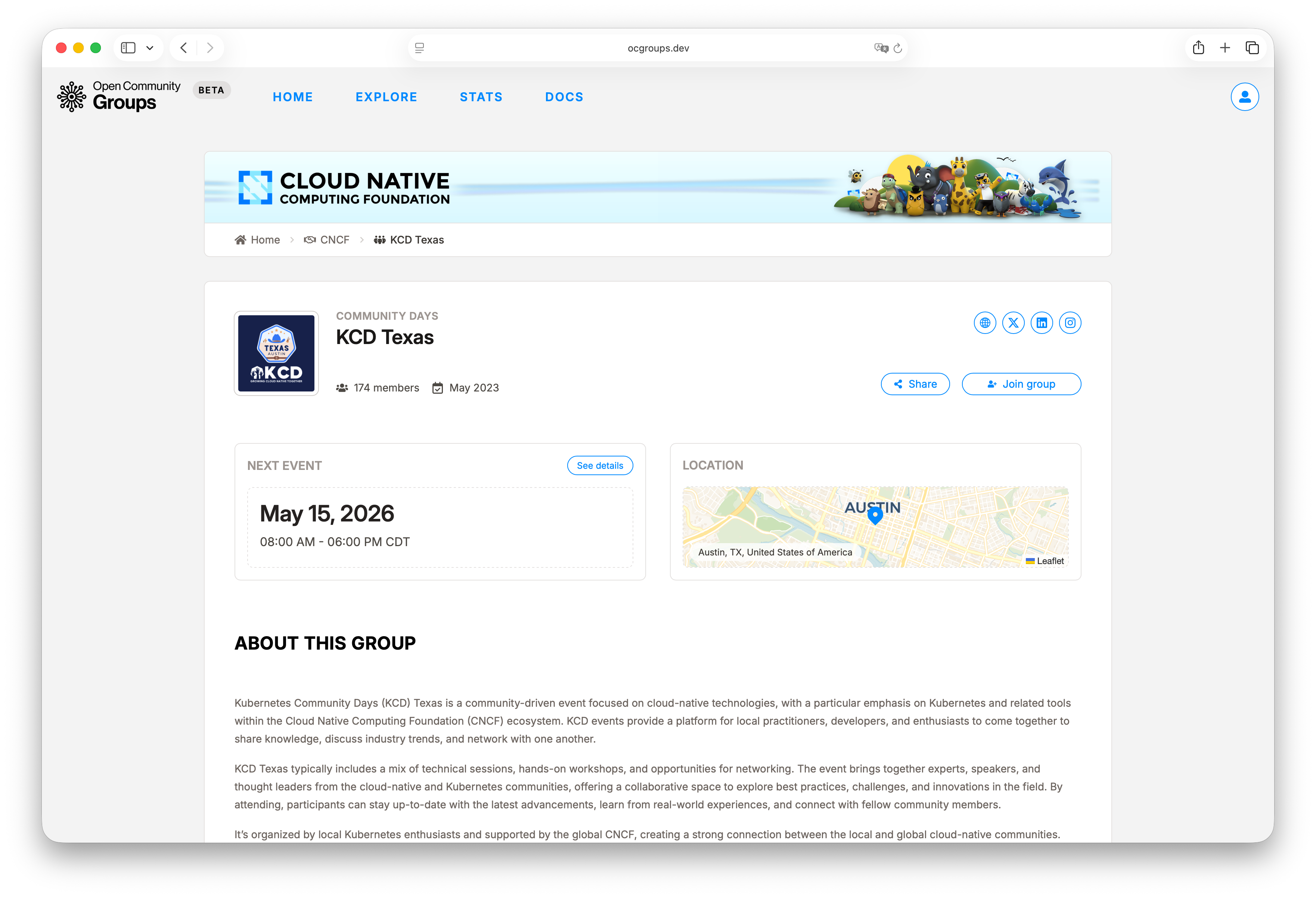1316x898 pixels.
Task: Open the group's LinkedIn page
Action: pos(1042,323)
